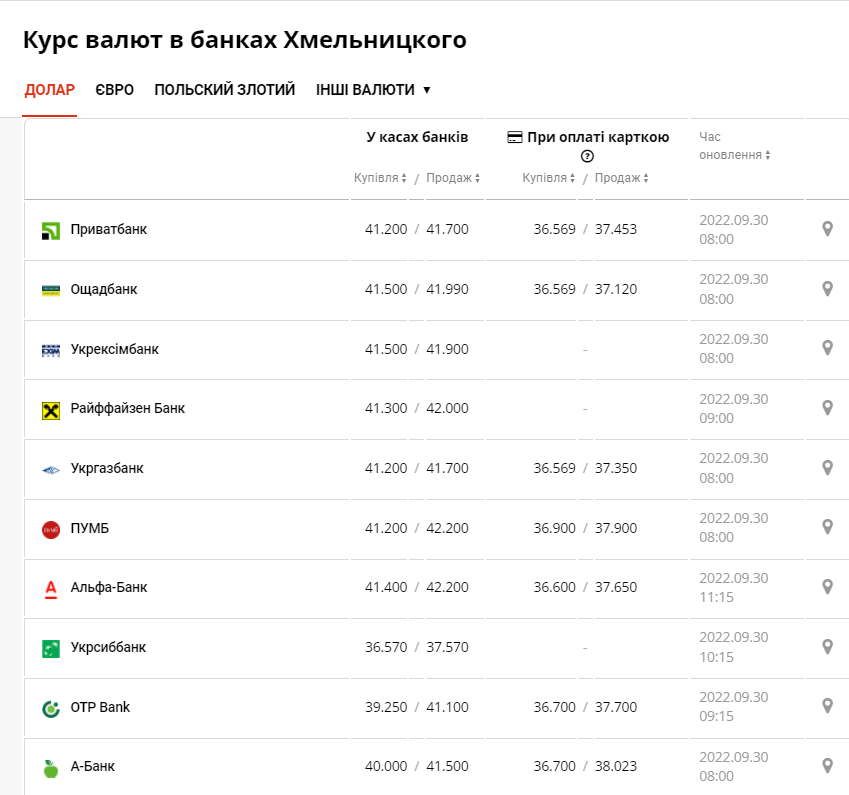Select the ДОЛАР tab
This screenshot has width=849, height=795.
pyautogui.click(x=50, y=90)
